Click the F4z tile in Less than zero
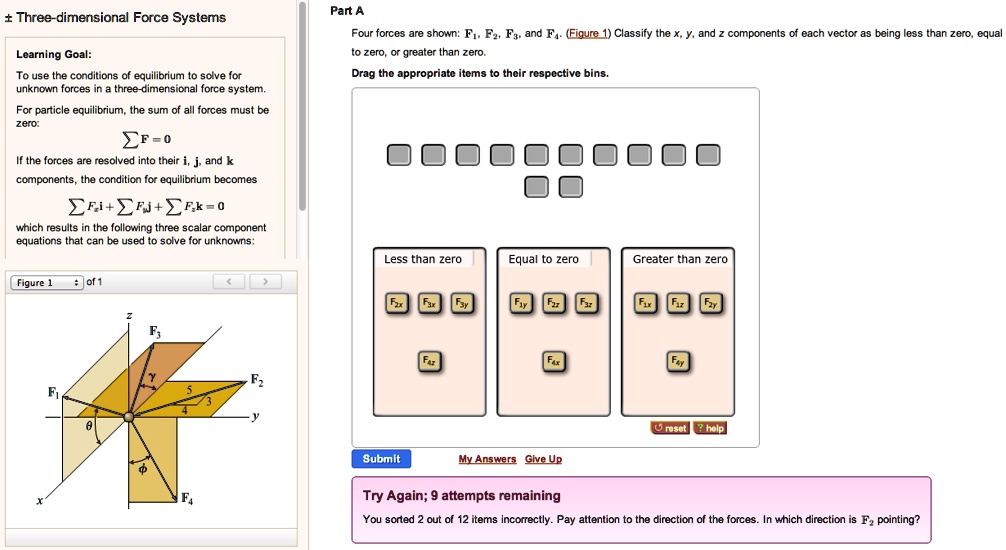The height and width of the screenshot is (550, 1006). 429,360
